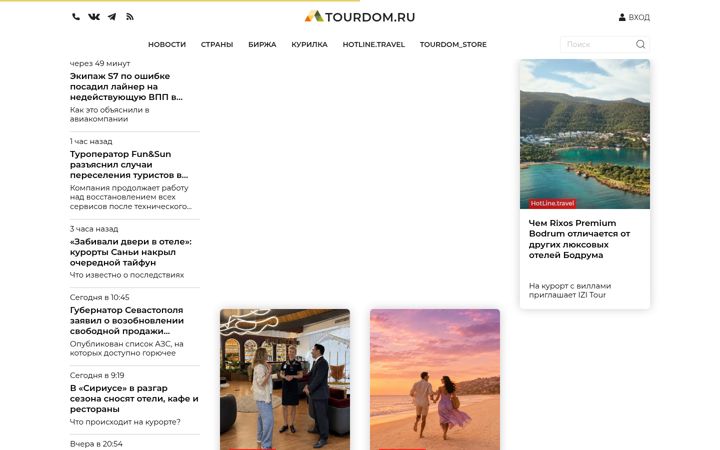Open the headline about the S7 crew landing
The height and width of the screenshot is (450, 720).
click(x=126, y=86)
